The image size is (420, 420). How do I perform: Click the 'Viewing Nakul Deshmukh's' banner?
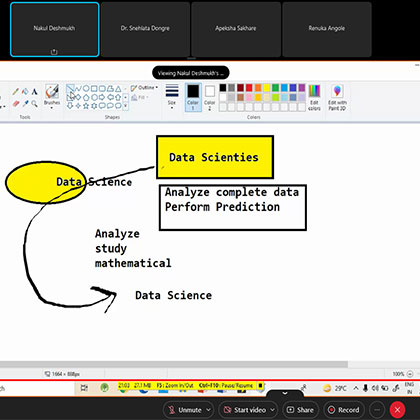(x=191, y=73)
